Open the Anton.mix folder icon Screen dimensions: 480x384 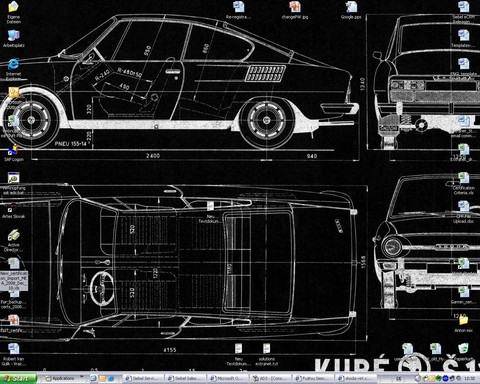point(463,324)
